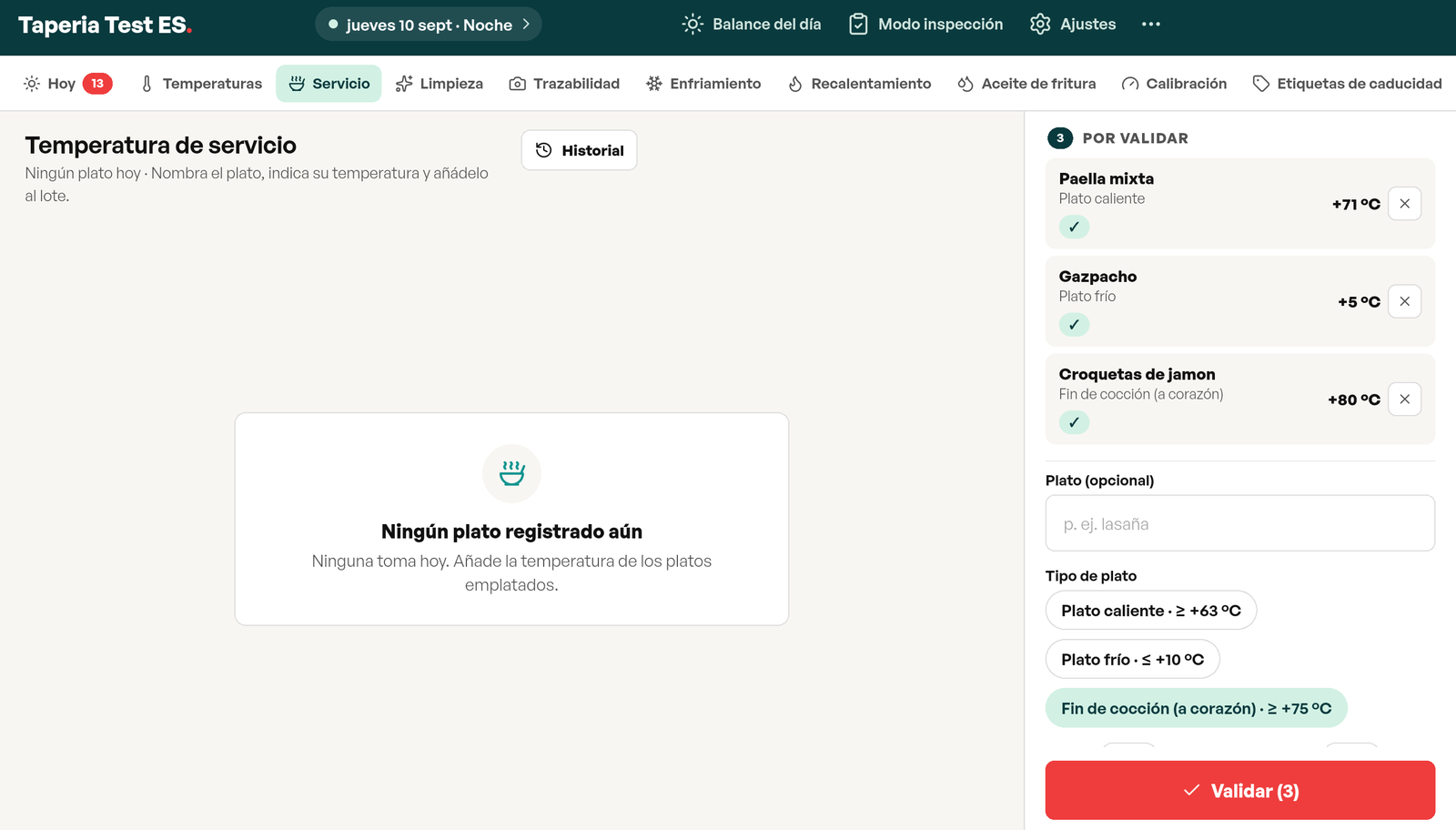Click the red Validar (3) button
This screenshot has height=830, width=1456.
click(x=1240, y=791)
